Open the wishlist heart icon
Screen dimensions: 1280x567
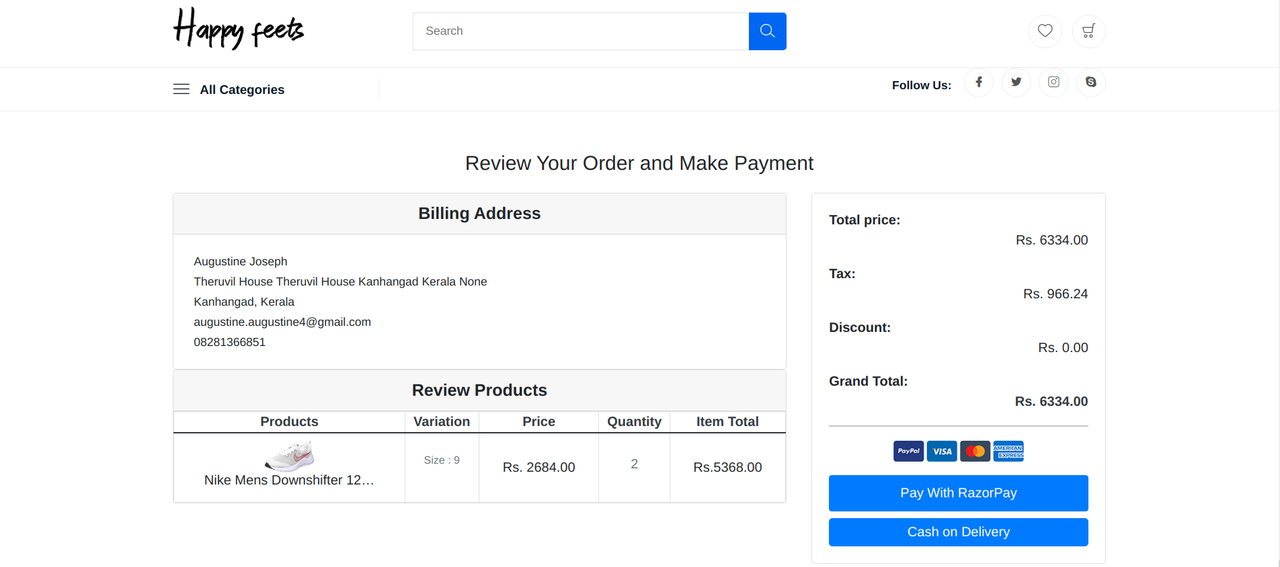tap(1045, 31)
